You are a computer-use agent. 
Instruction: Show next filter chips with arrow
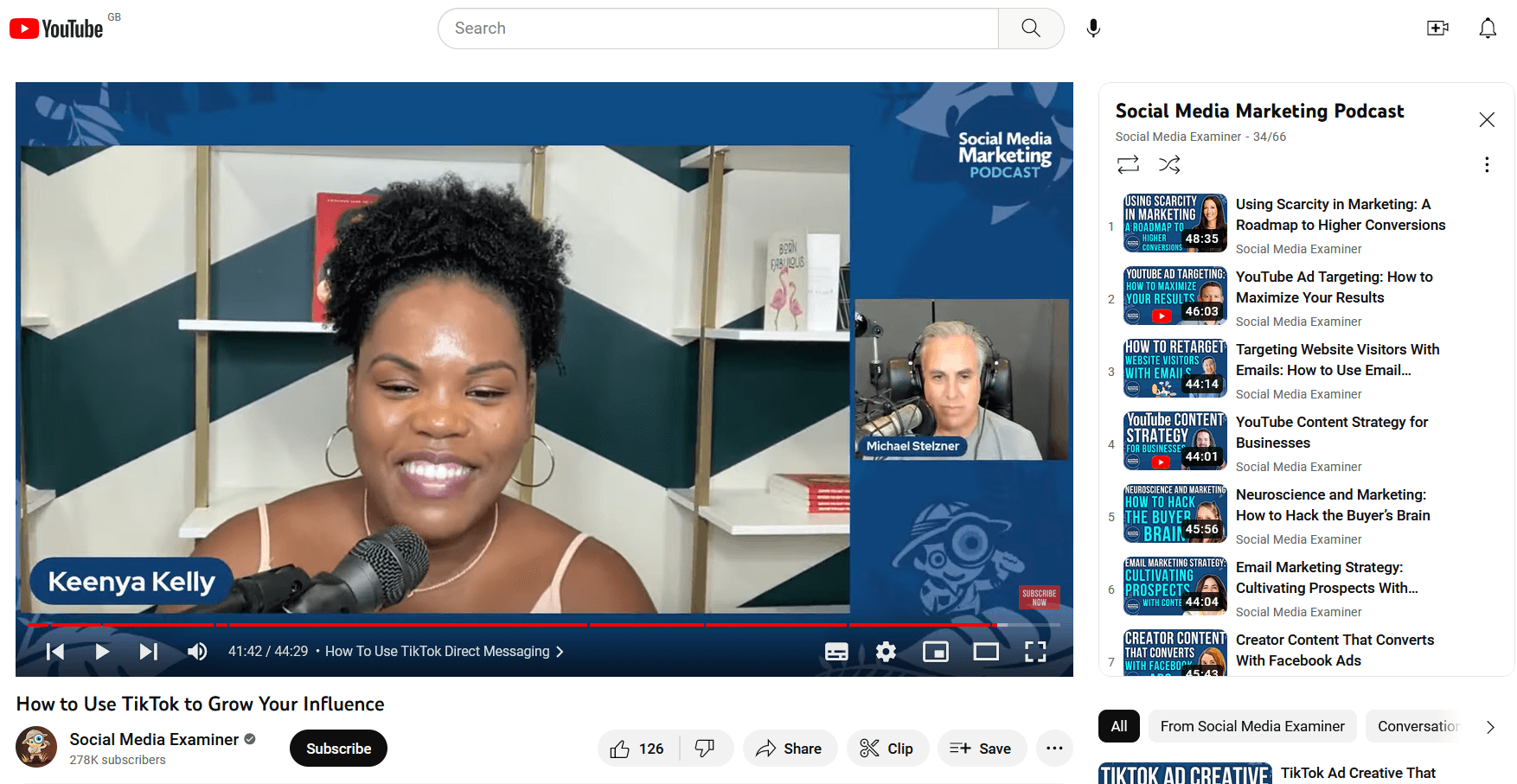click(x=1490, y=727)
